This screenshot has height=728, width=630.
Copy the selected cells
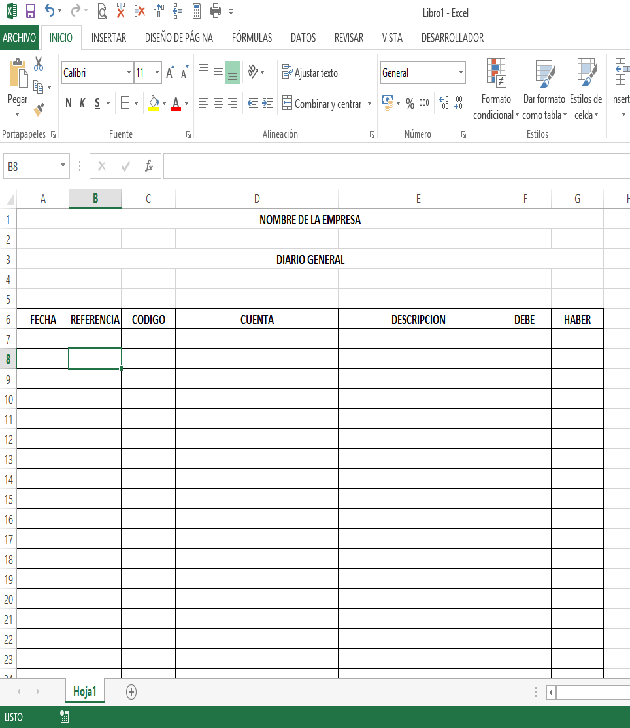tap(38, 87)
